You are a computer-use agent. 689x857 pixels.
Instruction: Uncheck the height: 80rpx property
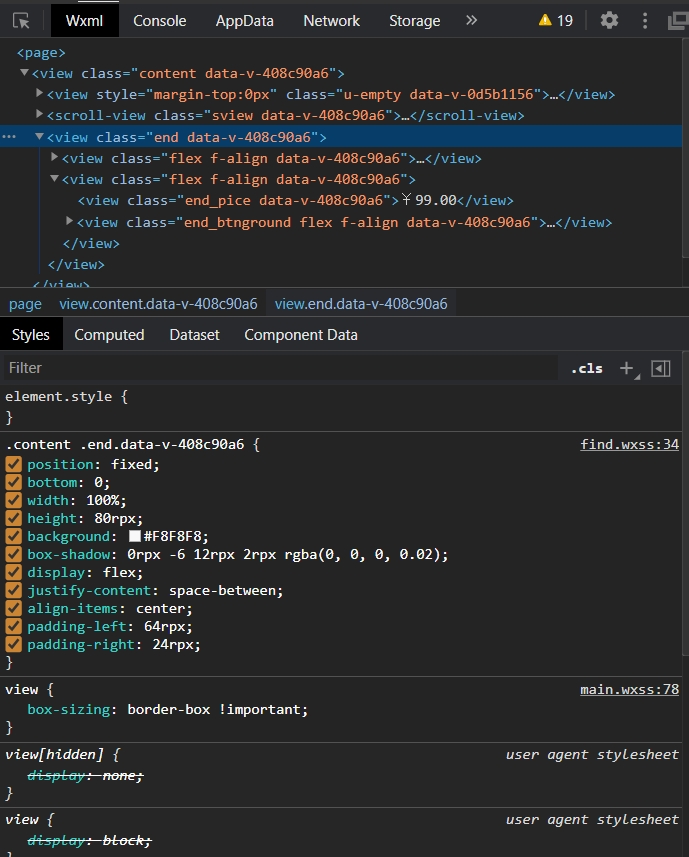[14, 518]
